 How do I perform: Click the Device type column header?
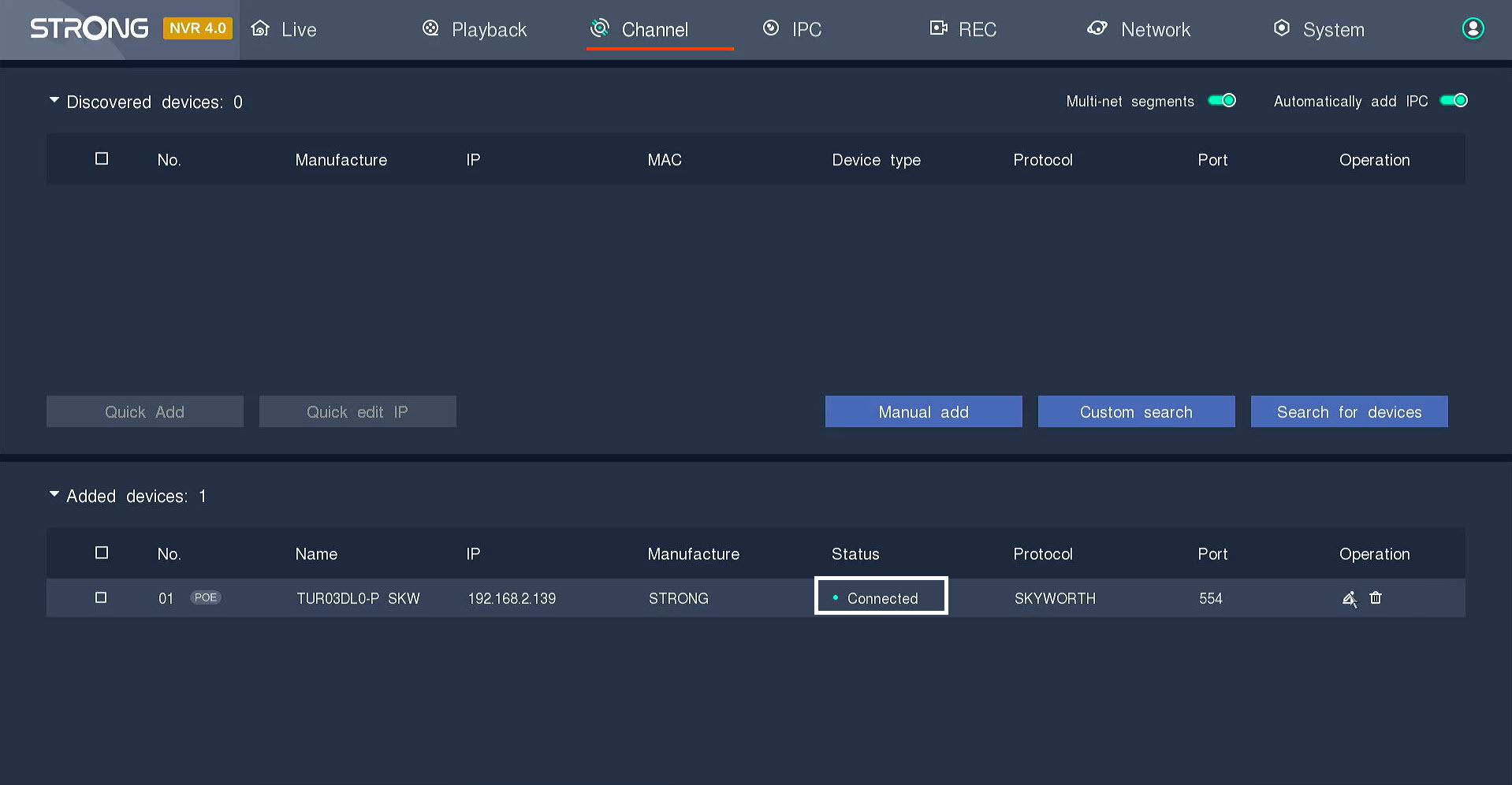877,160
